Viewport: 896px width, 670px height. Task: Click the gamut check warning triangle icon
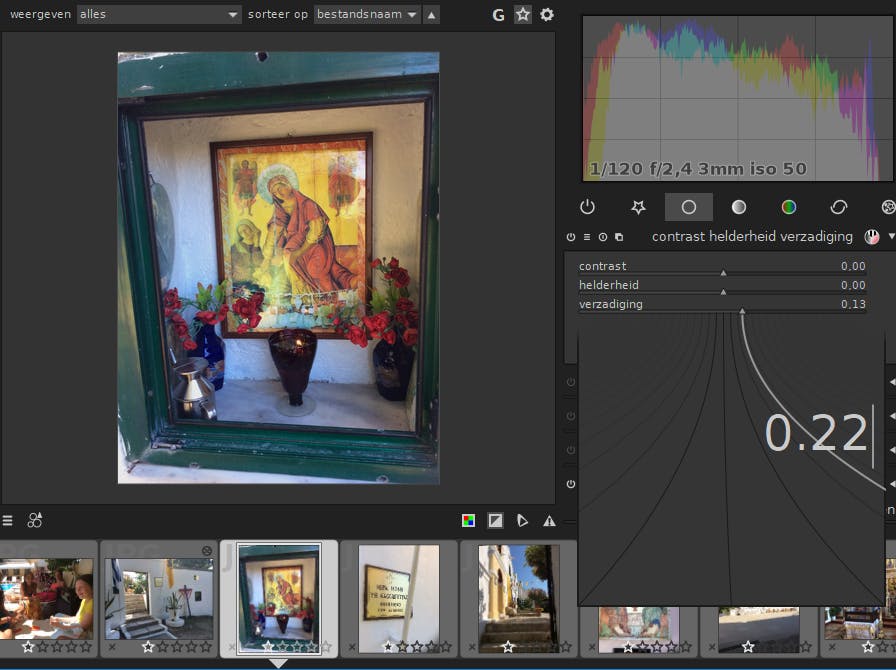pyautogui.click(x=549, y=521)
